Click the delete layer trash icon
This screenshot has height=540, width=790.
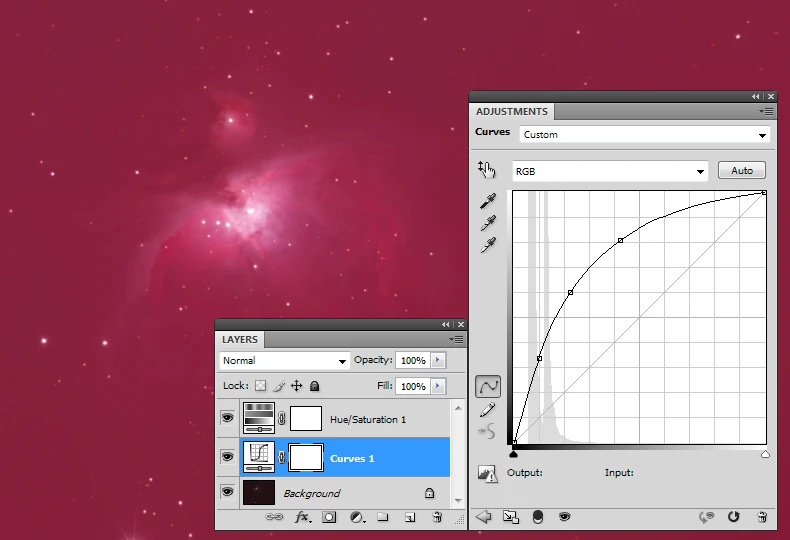tap(437, 517)
